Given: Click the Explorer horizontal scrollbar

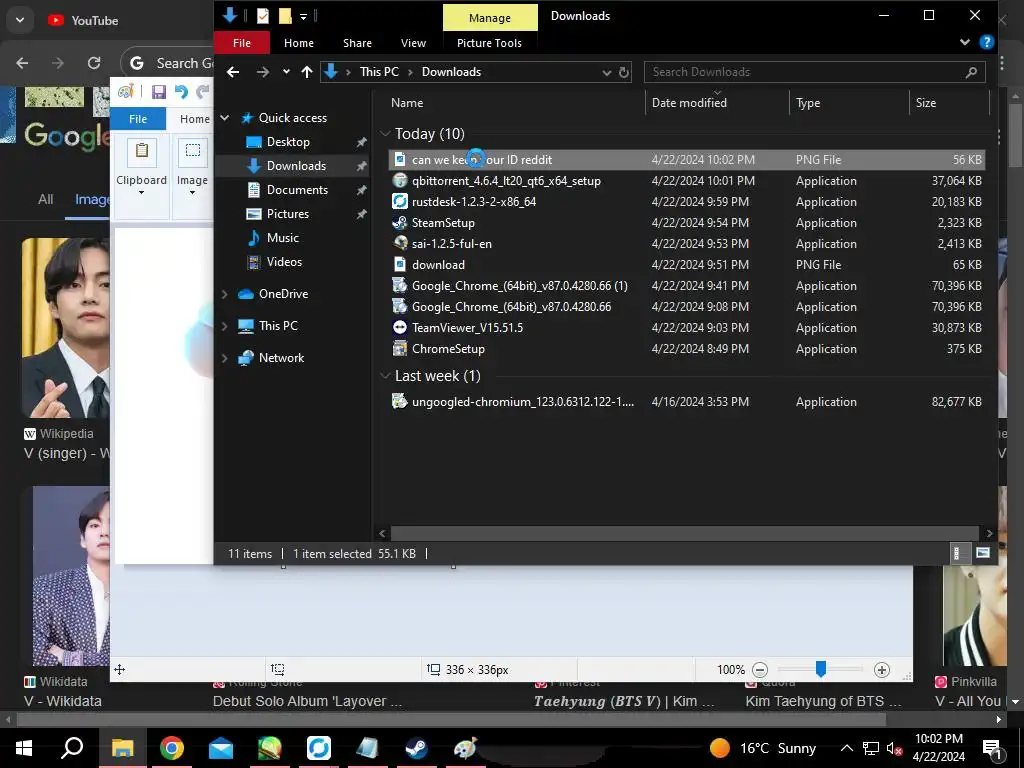Looking at the screenshot, I should point(684,533).
